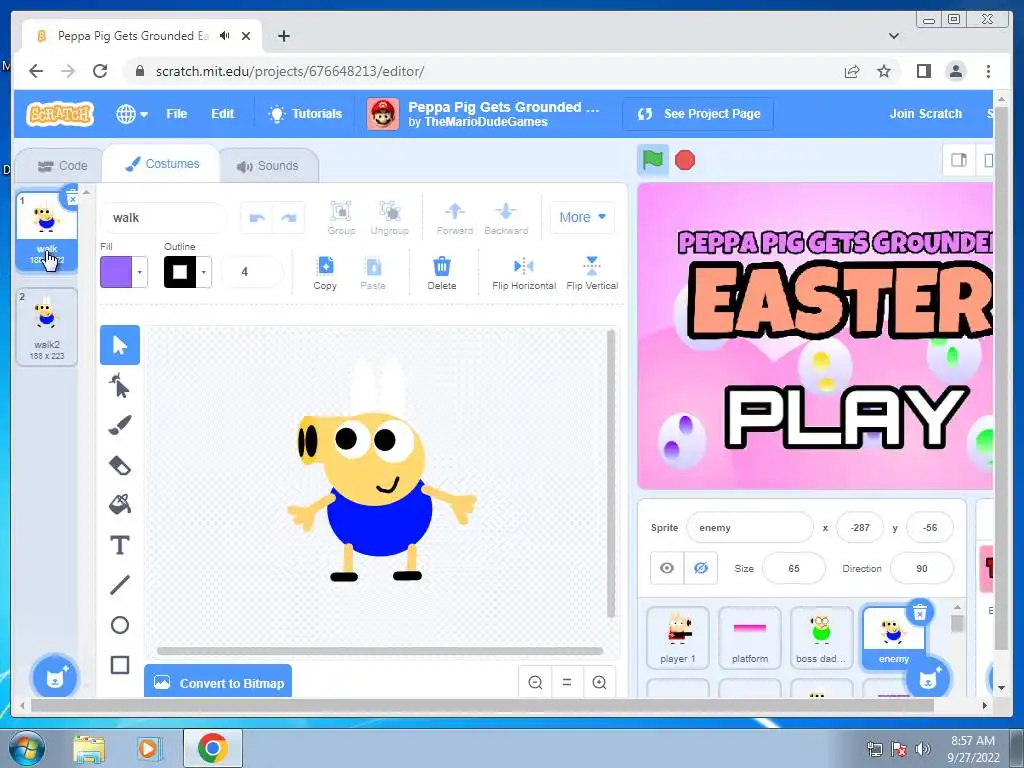Viewport: 1024px width, 768px height.
Task: Go back in Chrome
Action: pyautogui.click(x=36, y=71)
